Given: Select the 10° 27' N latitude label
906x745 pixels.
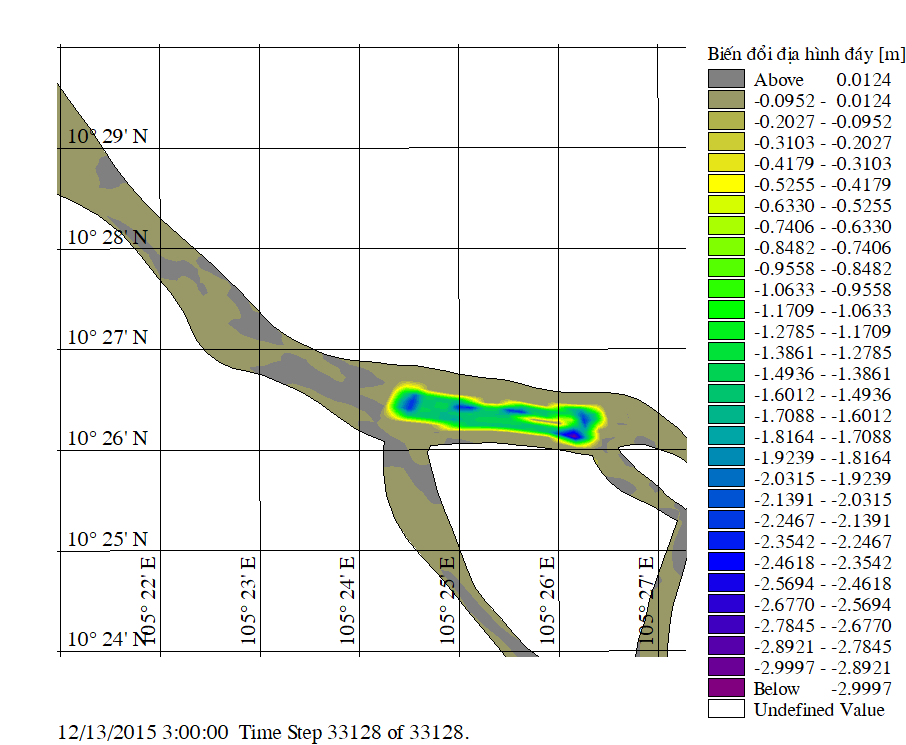Looking at the screenshot, I should [107, 338].
